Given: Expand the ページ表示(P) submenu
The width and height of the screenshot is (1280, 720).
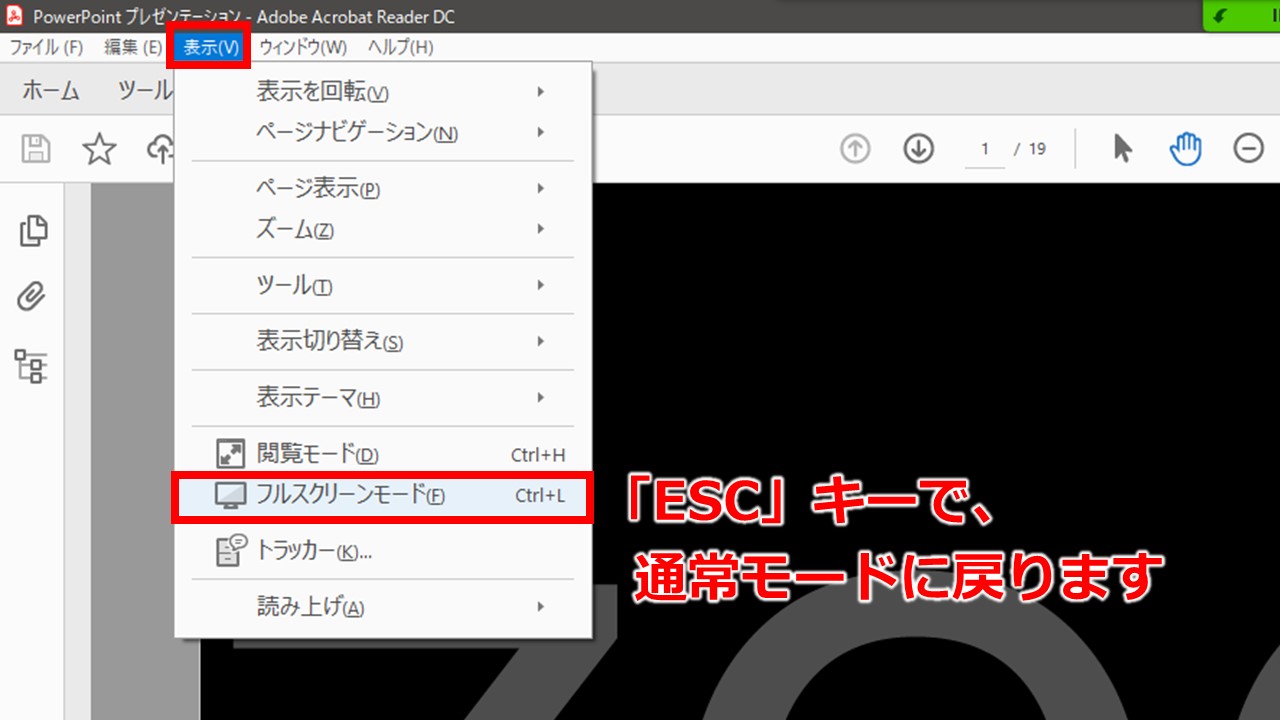Looking at the screenshot, I should (x=383, y=189).
